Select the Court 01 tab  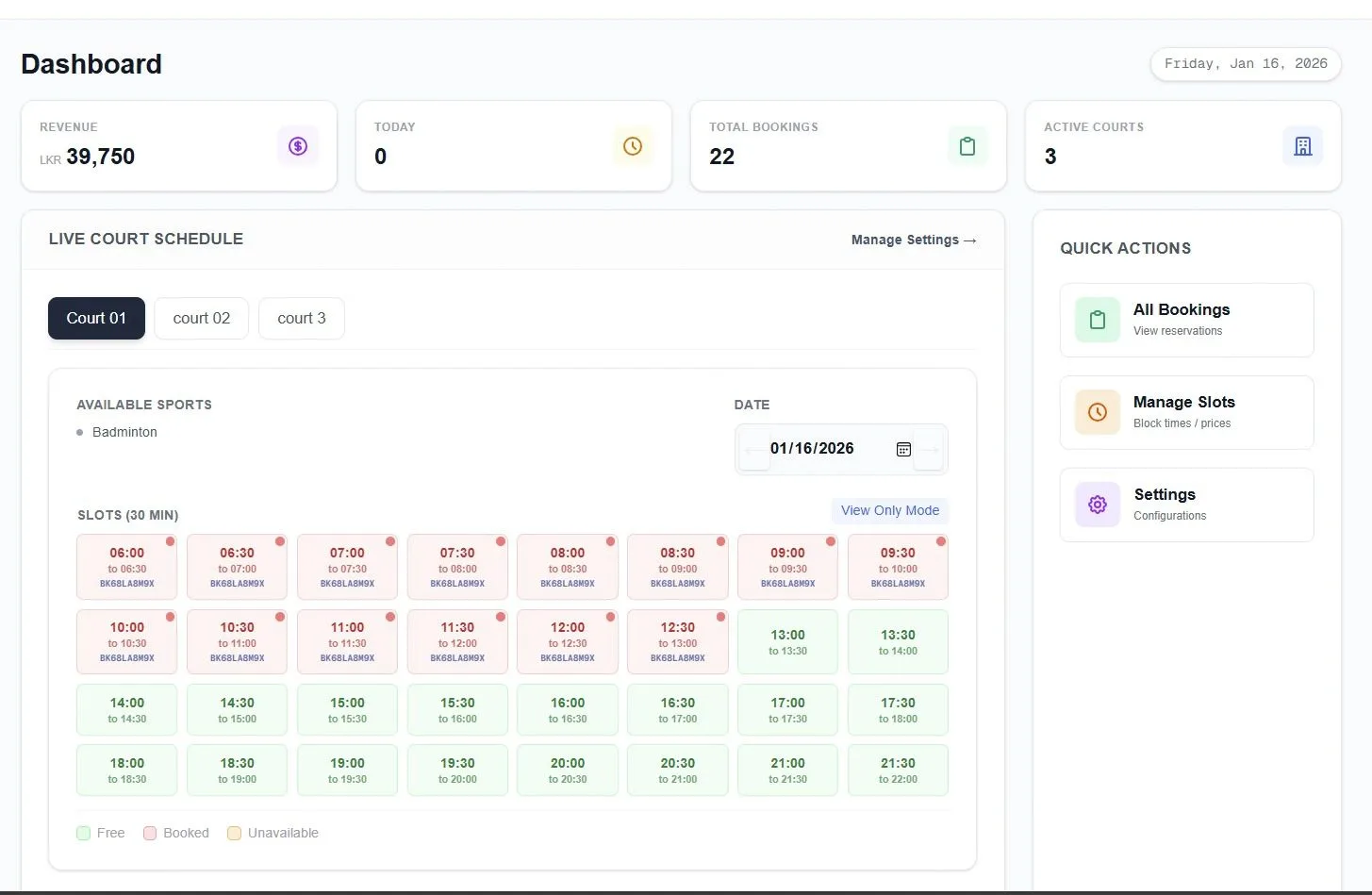tap(96, 319)
